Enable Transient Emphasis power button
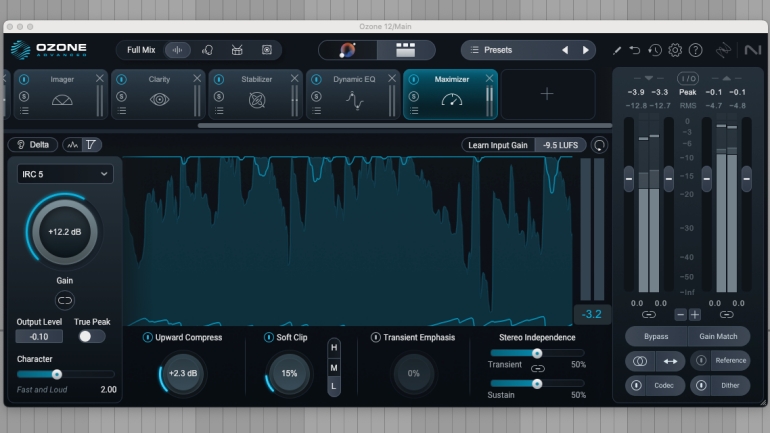Screen dimensions: 770x433 coord(376,337)
